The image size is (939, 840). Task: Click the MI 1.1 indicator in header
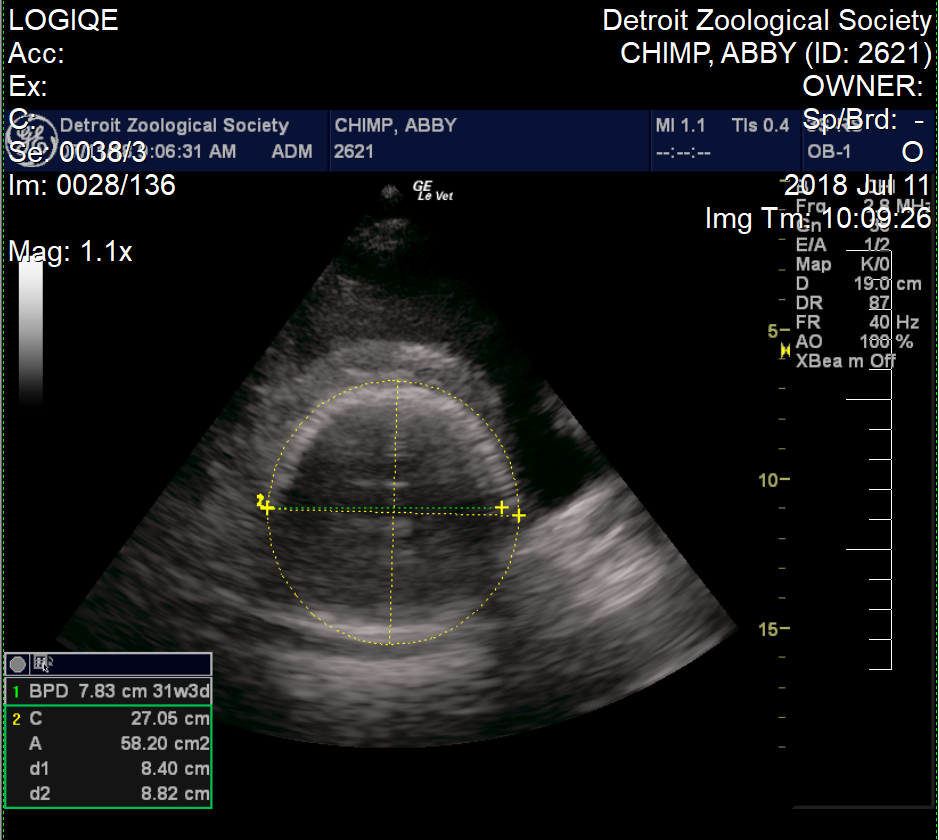pos(680,125)
